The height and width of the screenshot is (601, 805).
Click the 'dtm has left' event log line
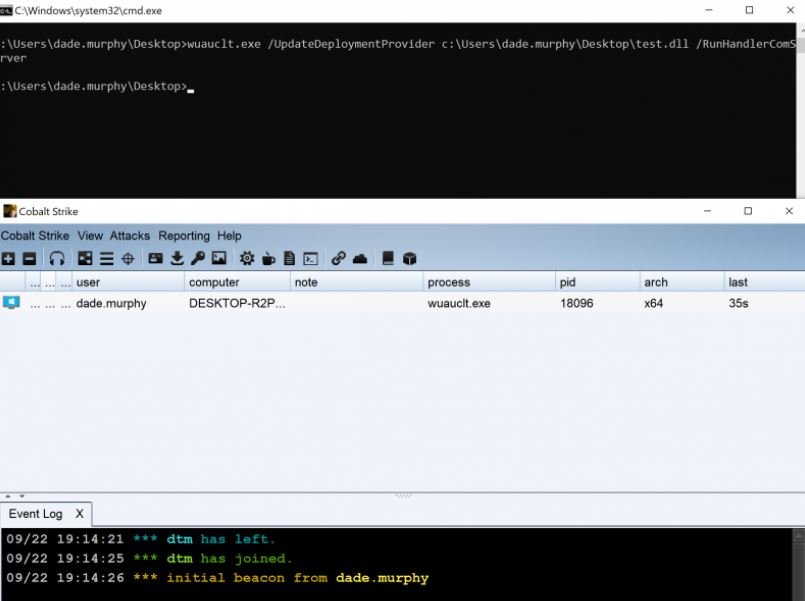[x=141, y=539]
